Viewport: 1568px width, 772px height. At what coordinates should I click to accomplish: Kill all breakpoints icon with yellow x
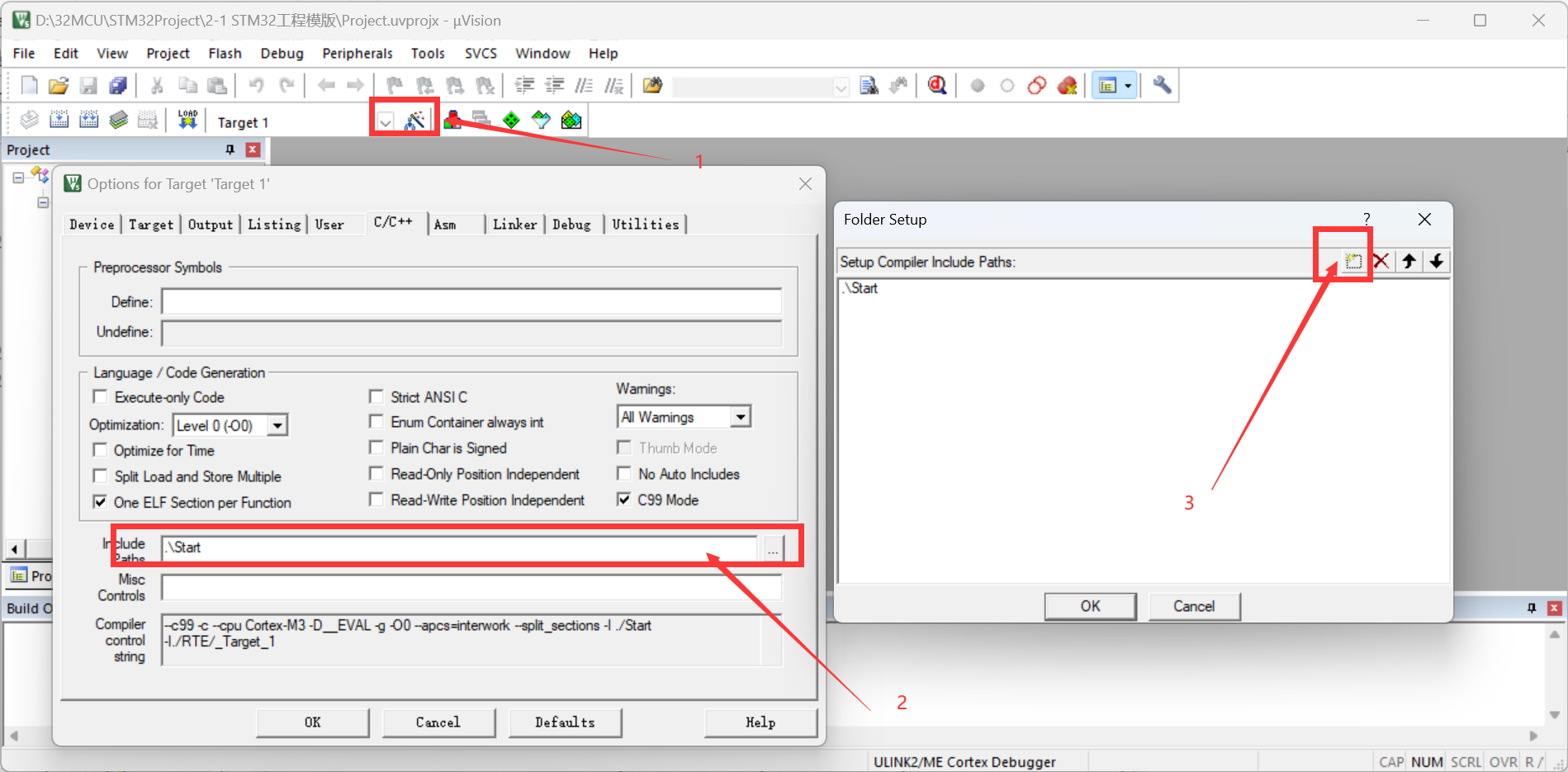(1067, 85)
